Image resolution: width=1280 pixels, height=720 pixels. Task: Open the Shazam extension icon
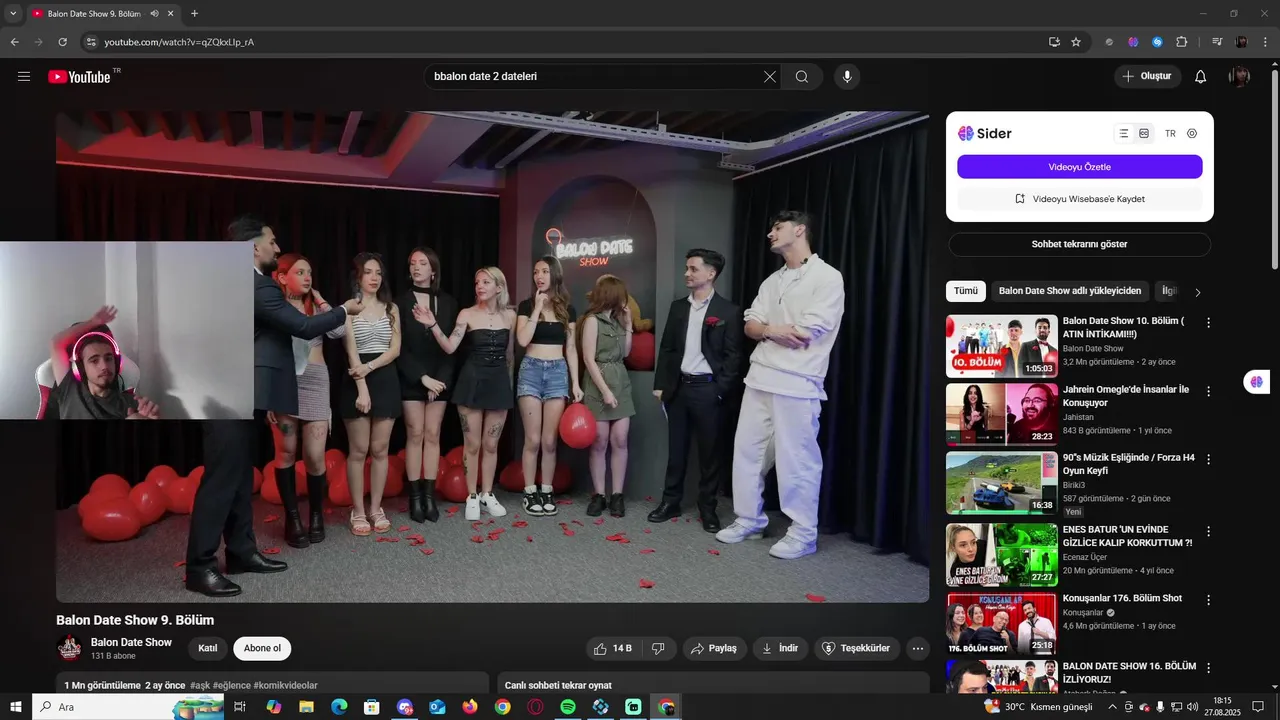click(1157, 42)
